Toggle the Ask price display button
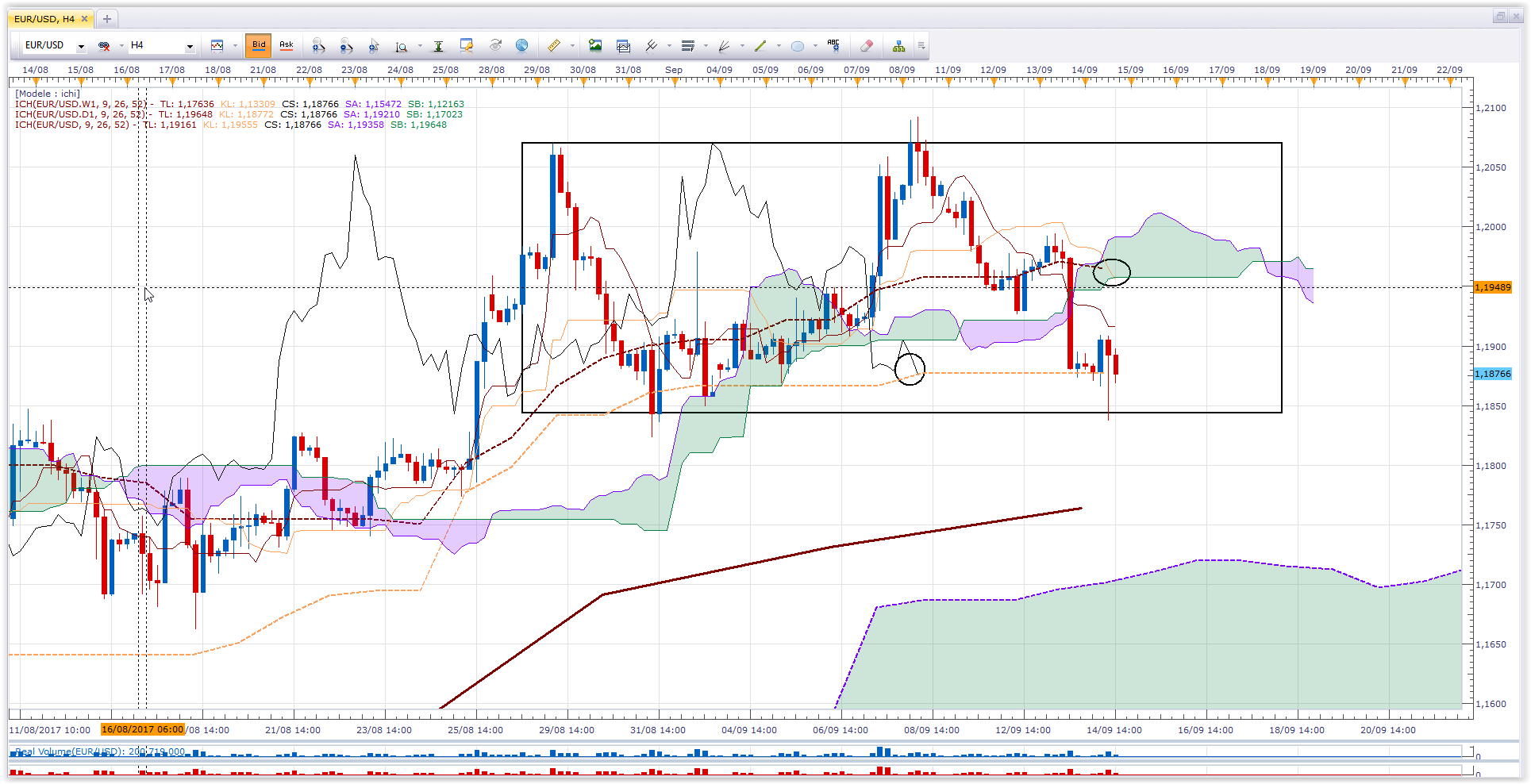 click(x=287, y=45)
